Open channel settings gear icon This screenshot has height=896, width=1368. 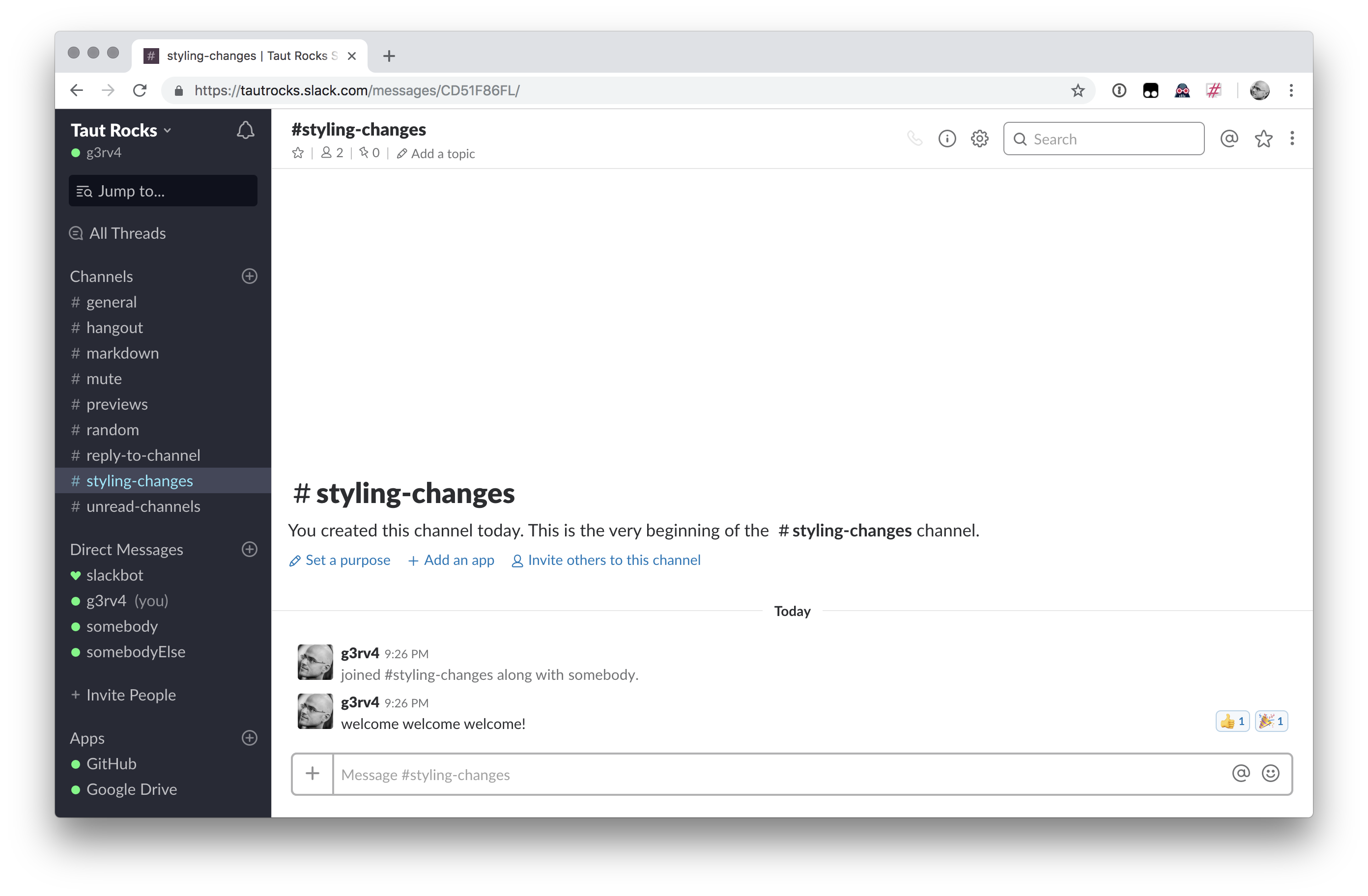pyautogui.click(x=979, y=139)
